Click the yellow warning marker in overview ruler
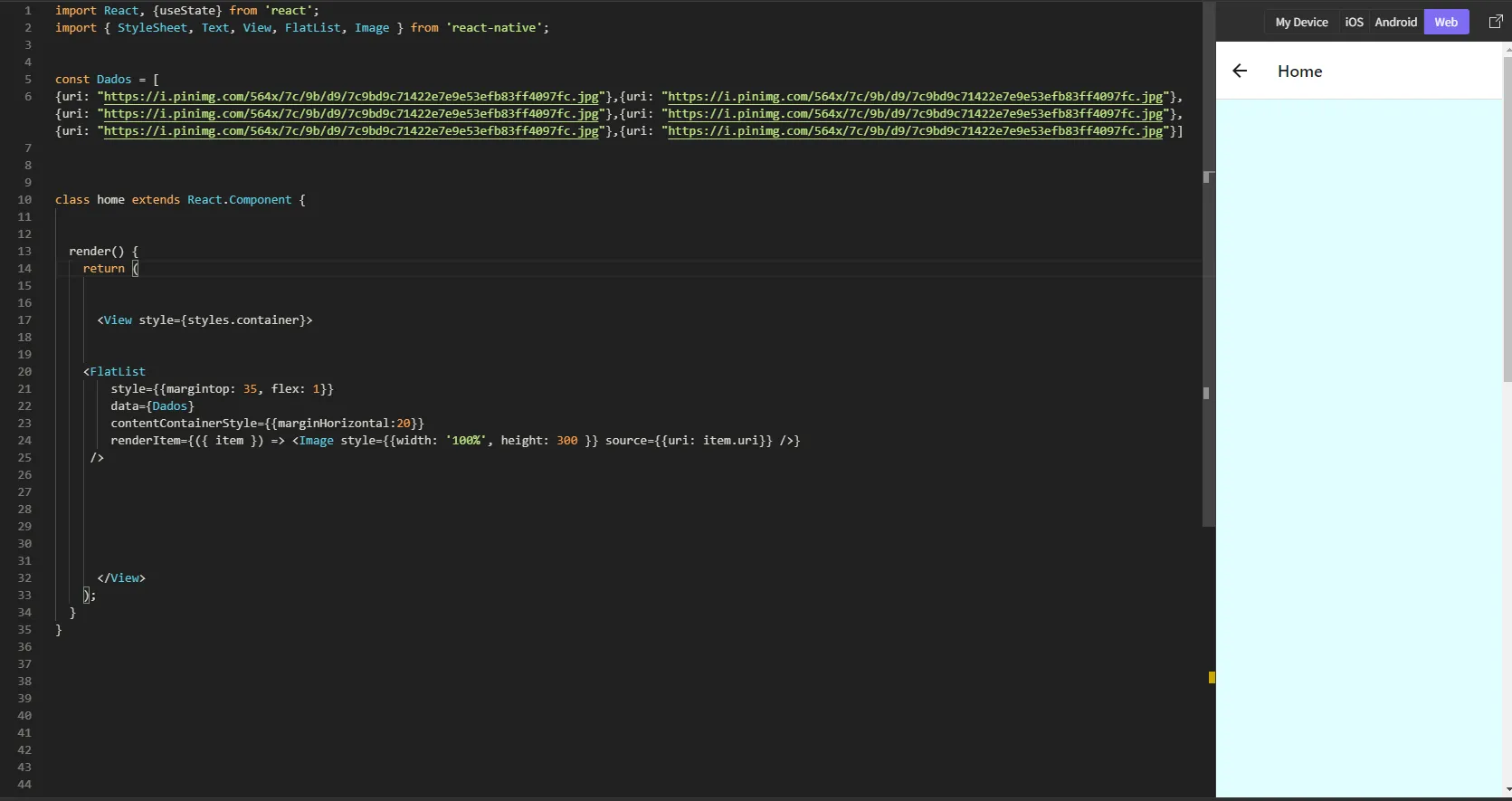Image resolution: width=1512 pixels, height=801 pixels. 1212,677
